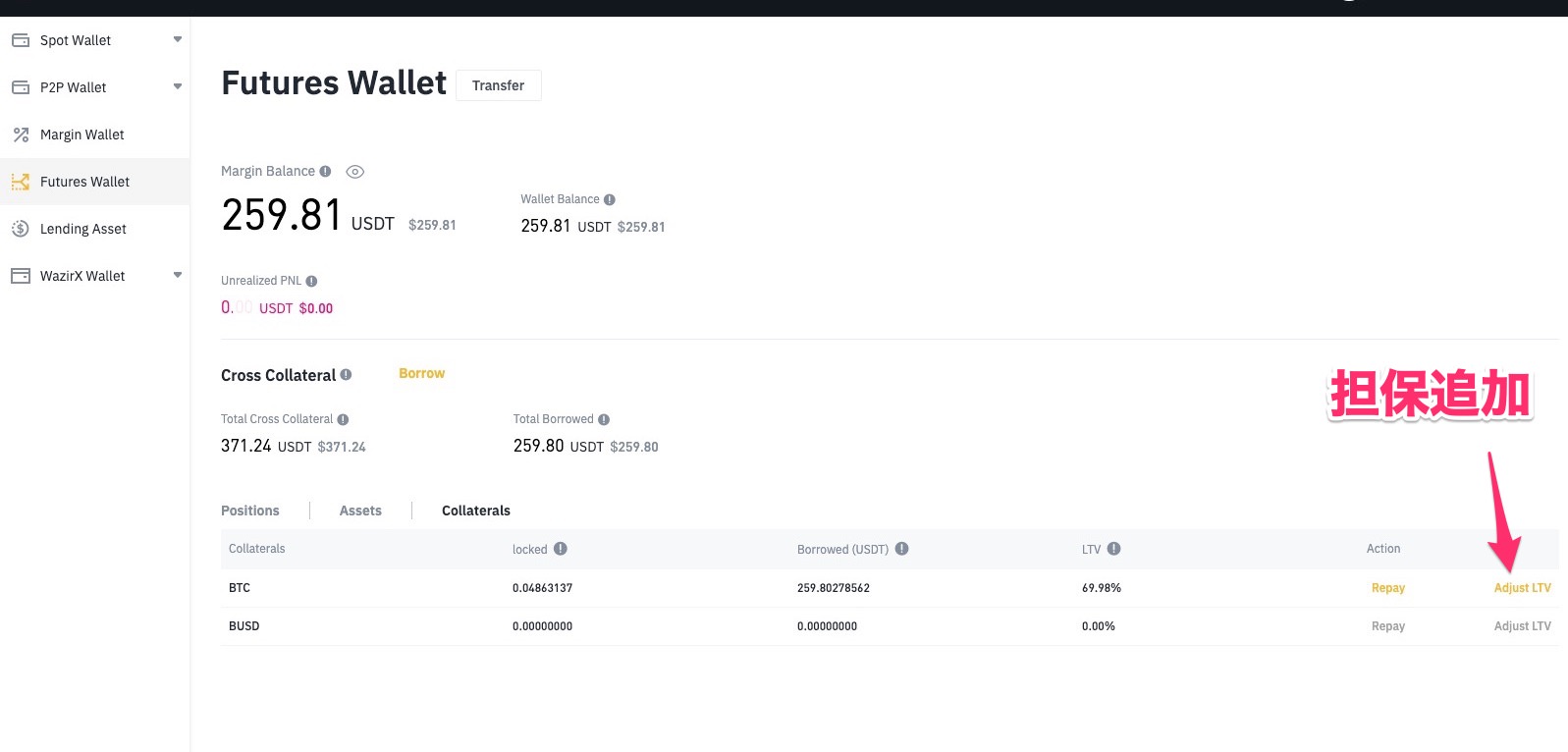The image size is (1568, 752).
Task: Click Adjust LTV for BTC
Action: tap(1522, 588)
